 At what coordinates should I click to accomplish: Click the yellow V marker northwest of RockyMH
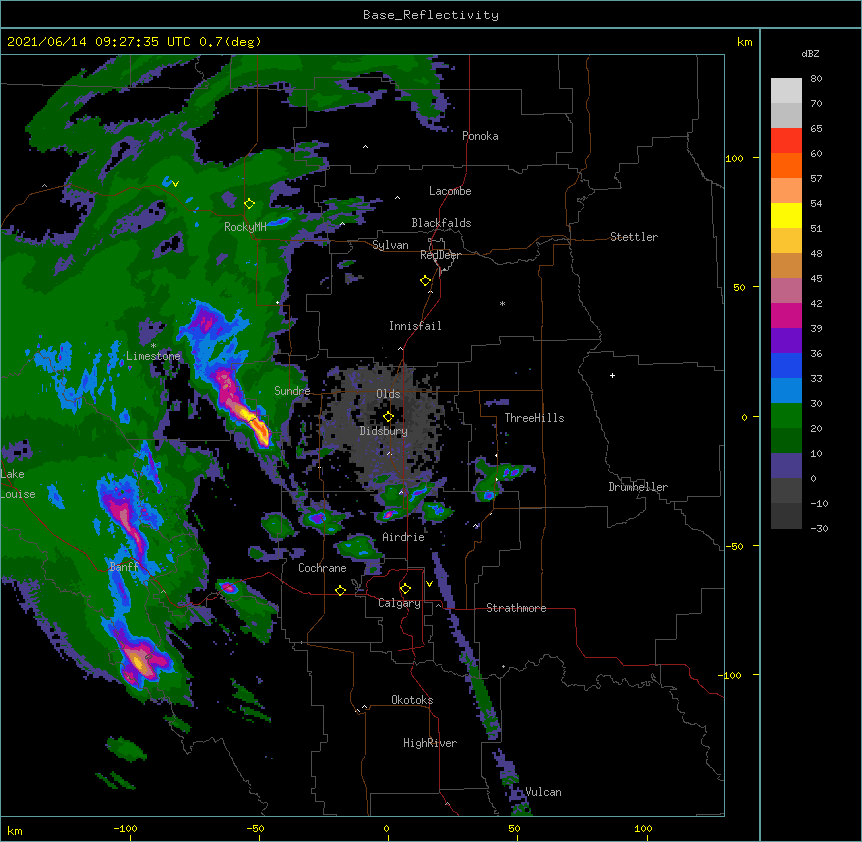(x=175, y=184)
